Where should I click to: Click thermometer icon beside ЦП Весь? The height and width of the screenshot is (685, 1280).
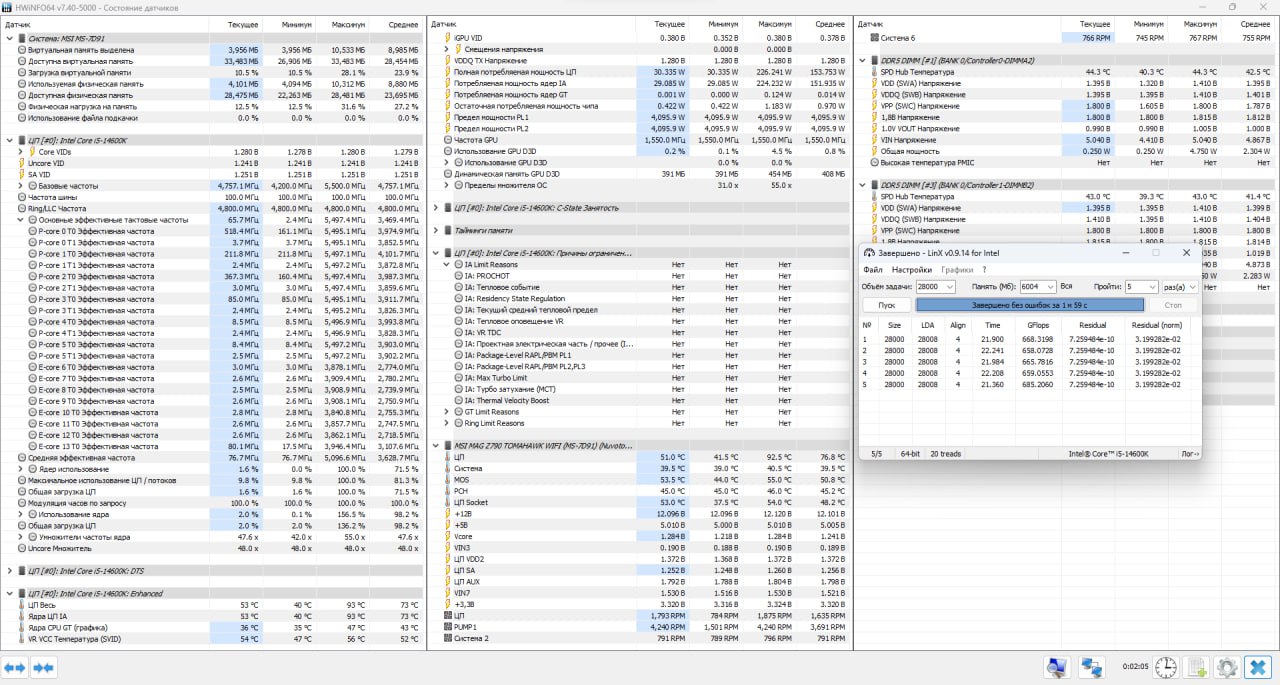point(21,605)
